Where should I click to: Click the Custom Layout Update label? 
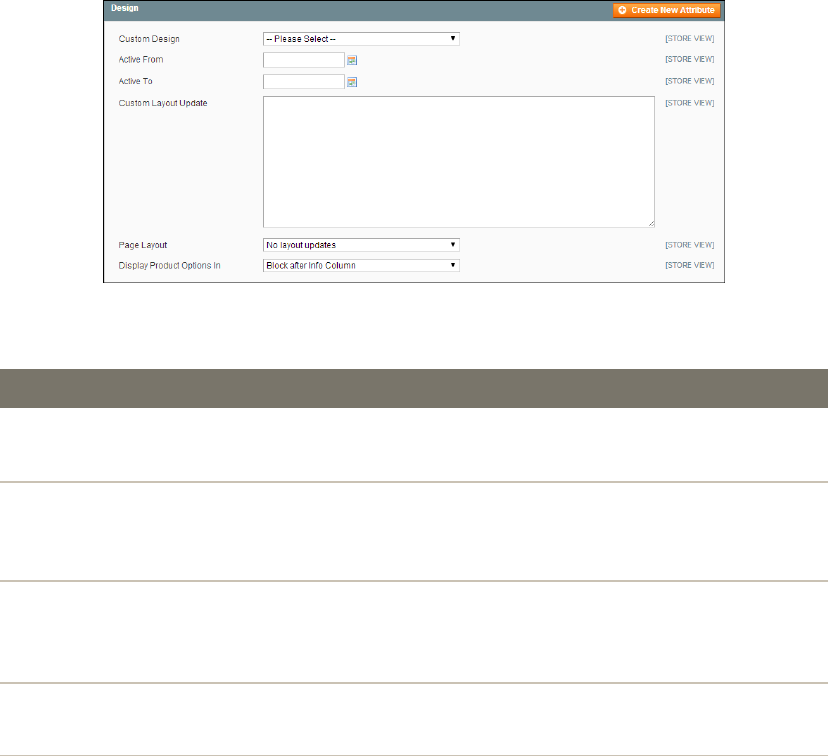[163, 103]
